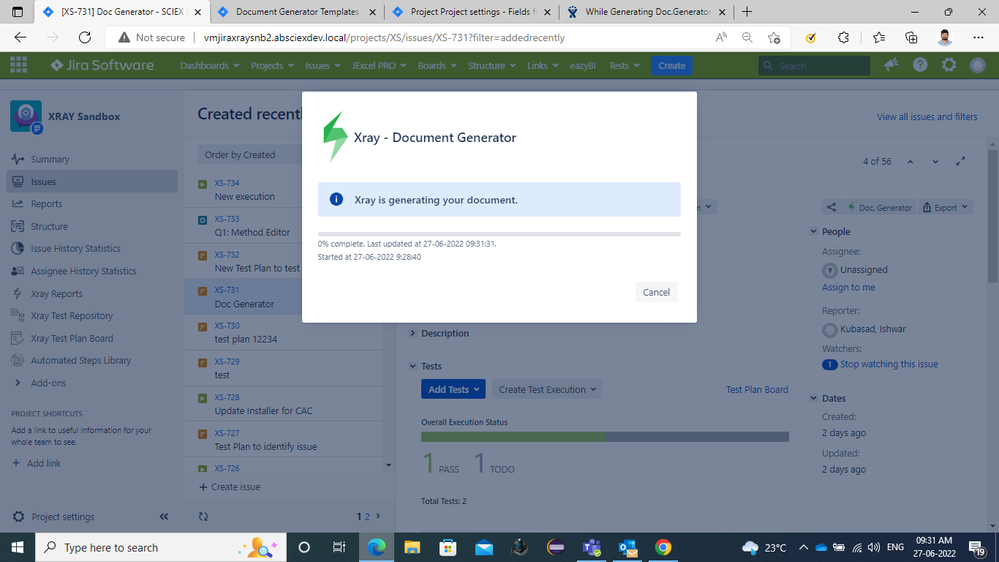This screenshot has height=562, width=999.
Task: Open Google Chrome from Windows taskbar
Action: (663, 547)
